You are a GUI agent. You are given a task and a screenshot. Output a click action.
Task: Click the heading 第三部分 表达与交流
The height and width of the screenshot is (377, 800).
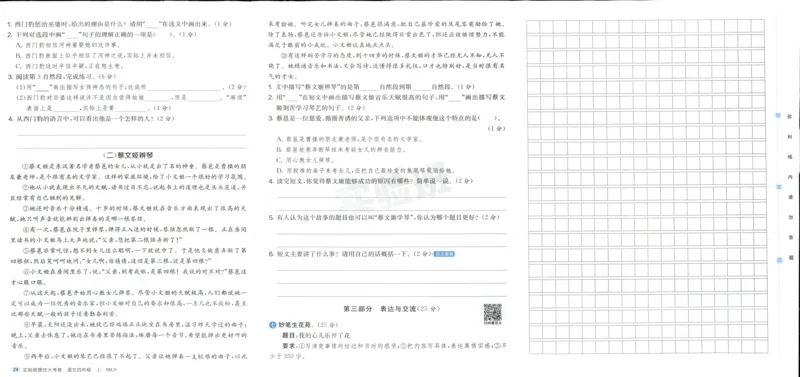pos(391,309)
